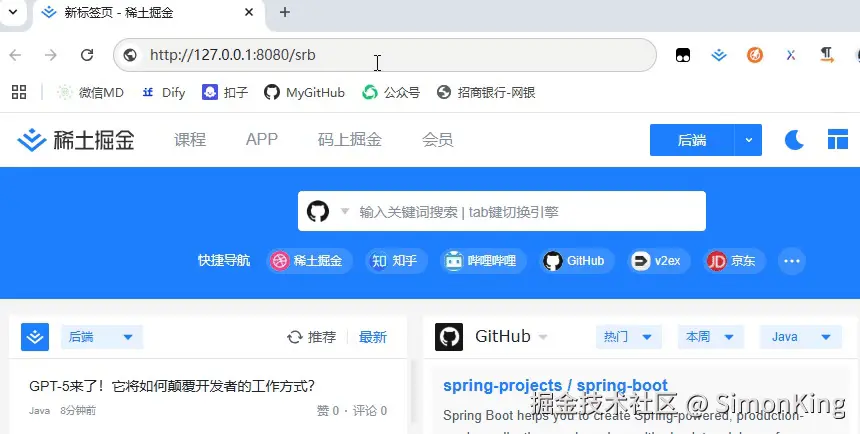Go to the APP menu item
Screen dimensions: 860x434
click(x=262, y=139)
